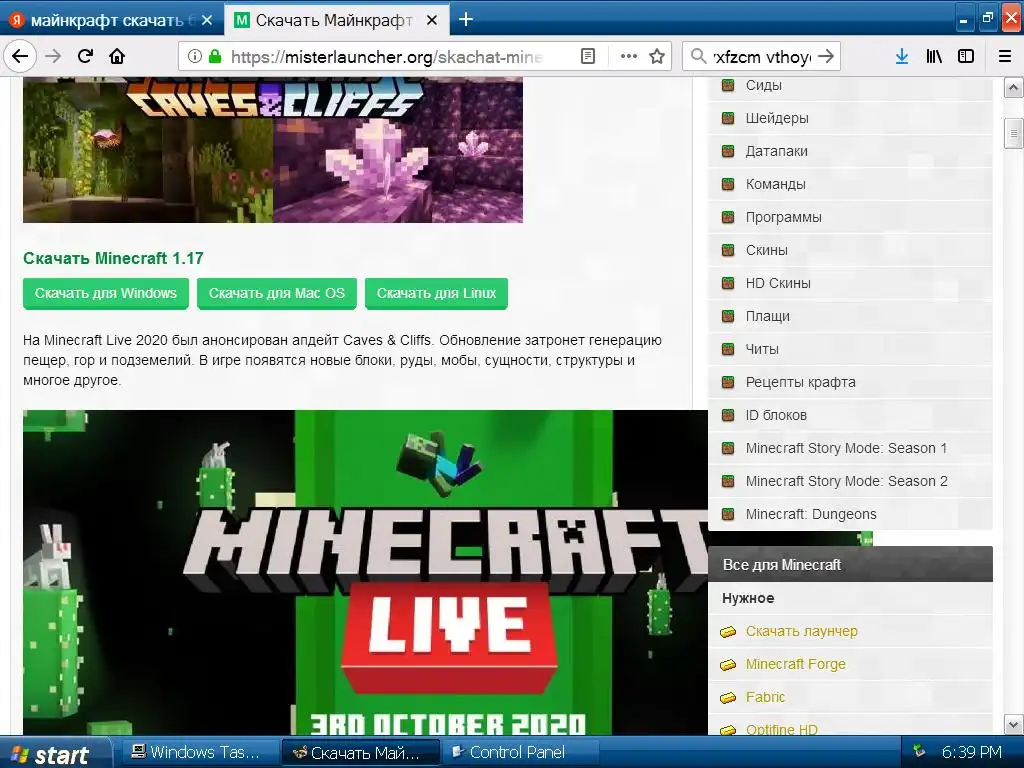The height and width of the screenshot is (768, 1024).
Task: Submit the search with the arrow button
Action: 826,57
